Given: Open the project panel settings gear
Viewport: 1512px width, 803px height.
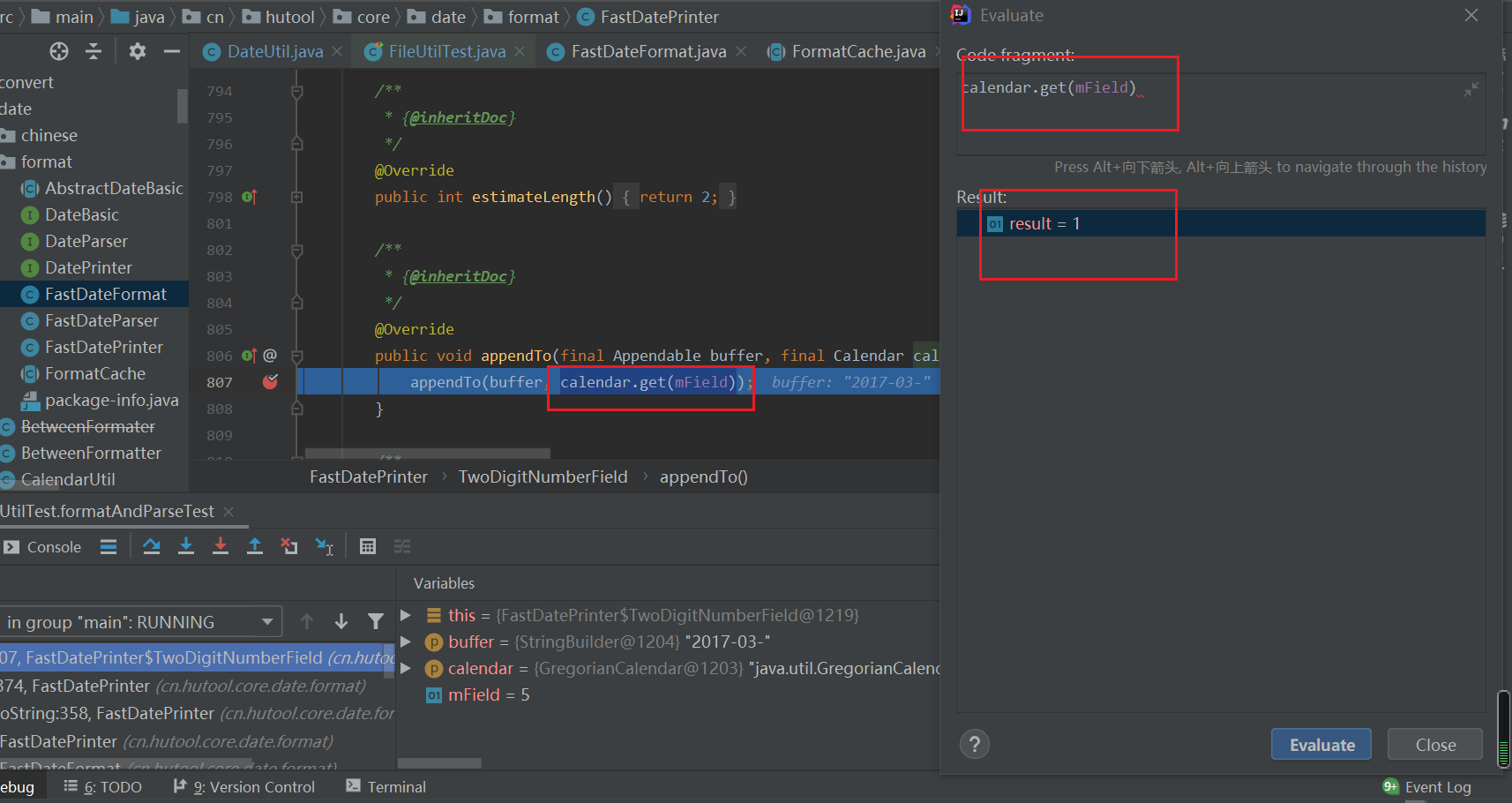Looking at the screenshot, I should [137, 51].
